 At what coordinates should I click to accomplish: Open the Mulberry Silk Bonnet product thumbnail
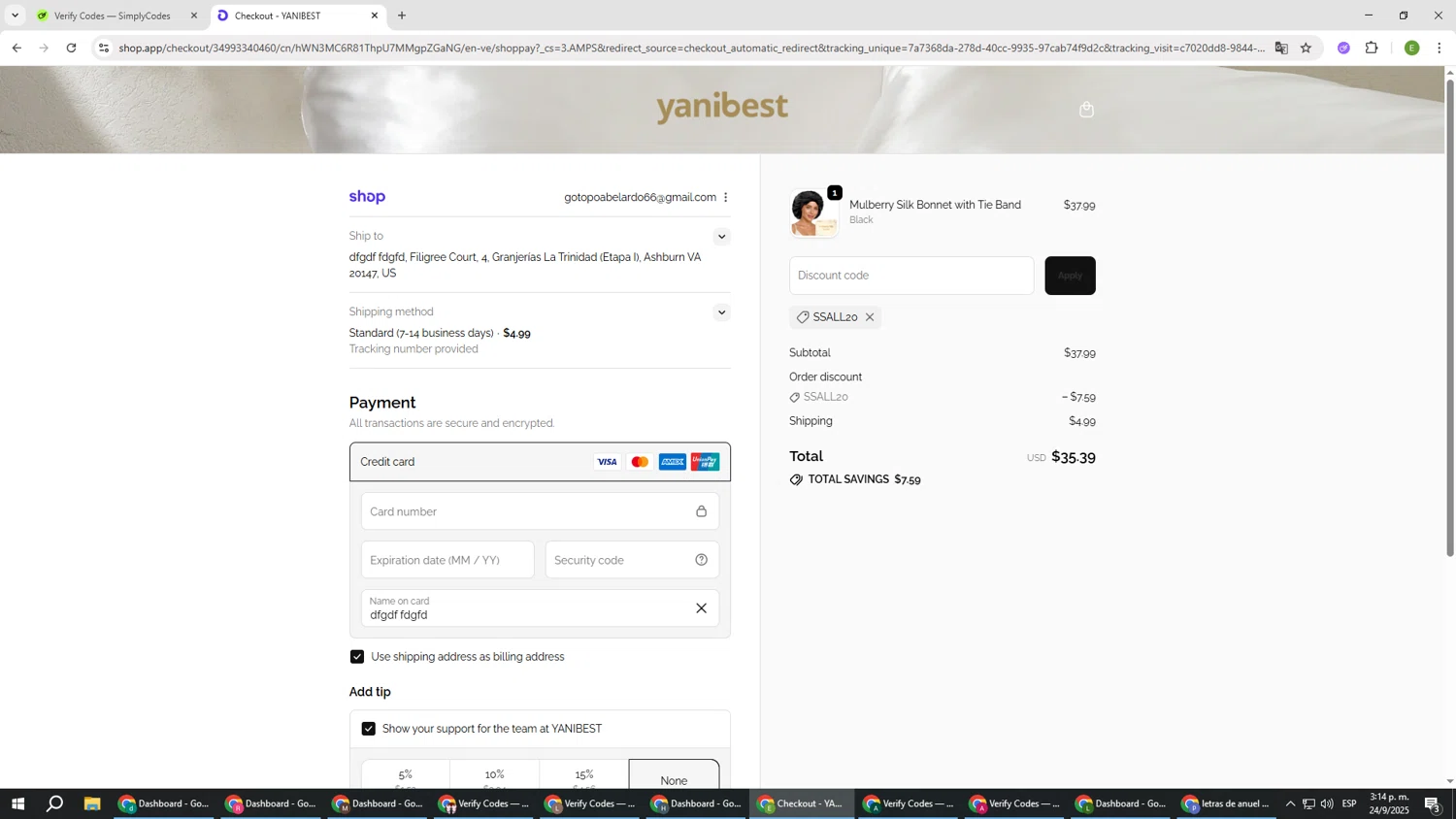coord(813,213)
